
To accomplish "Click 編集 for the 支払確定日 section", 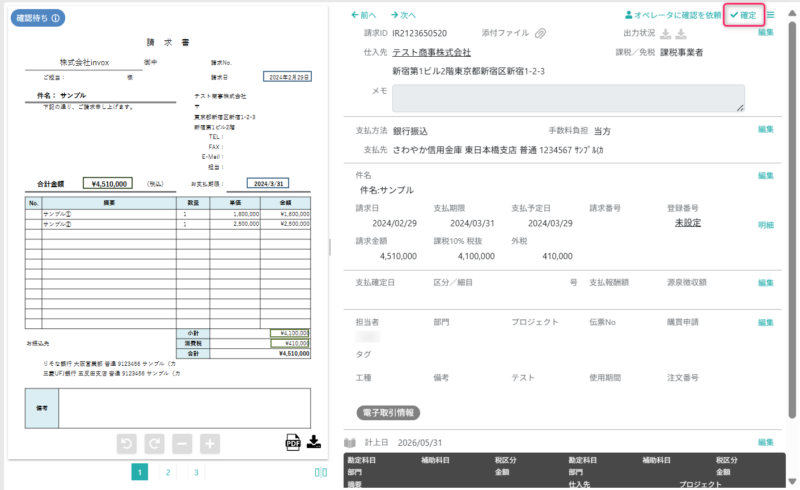I will click(x=766, y=283).
